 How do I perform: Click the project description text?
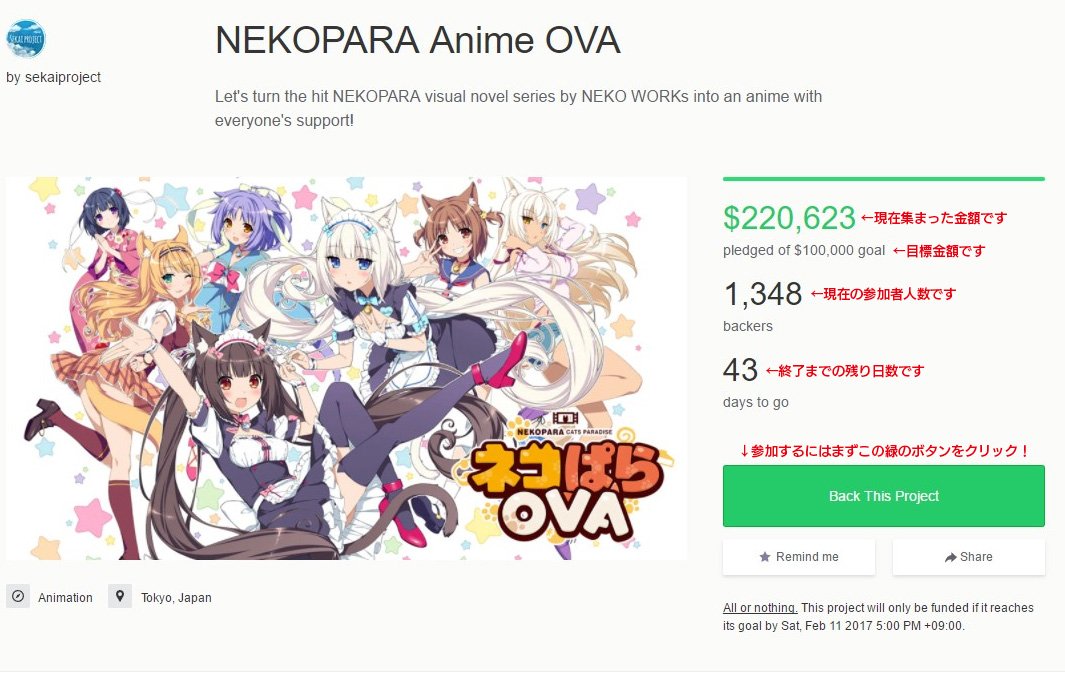[518, 109]
